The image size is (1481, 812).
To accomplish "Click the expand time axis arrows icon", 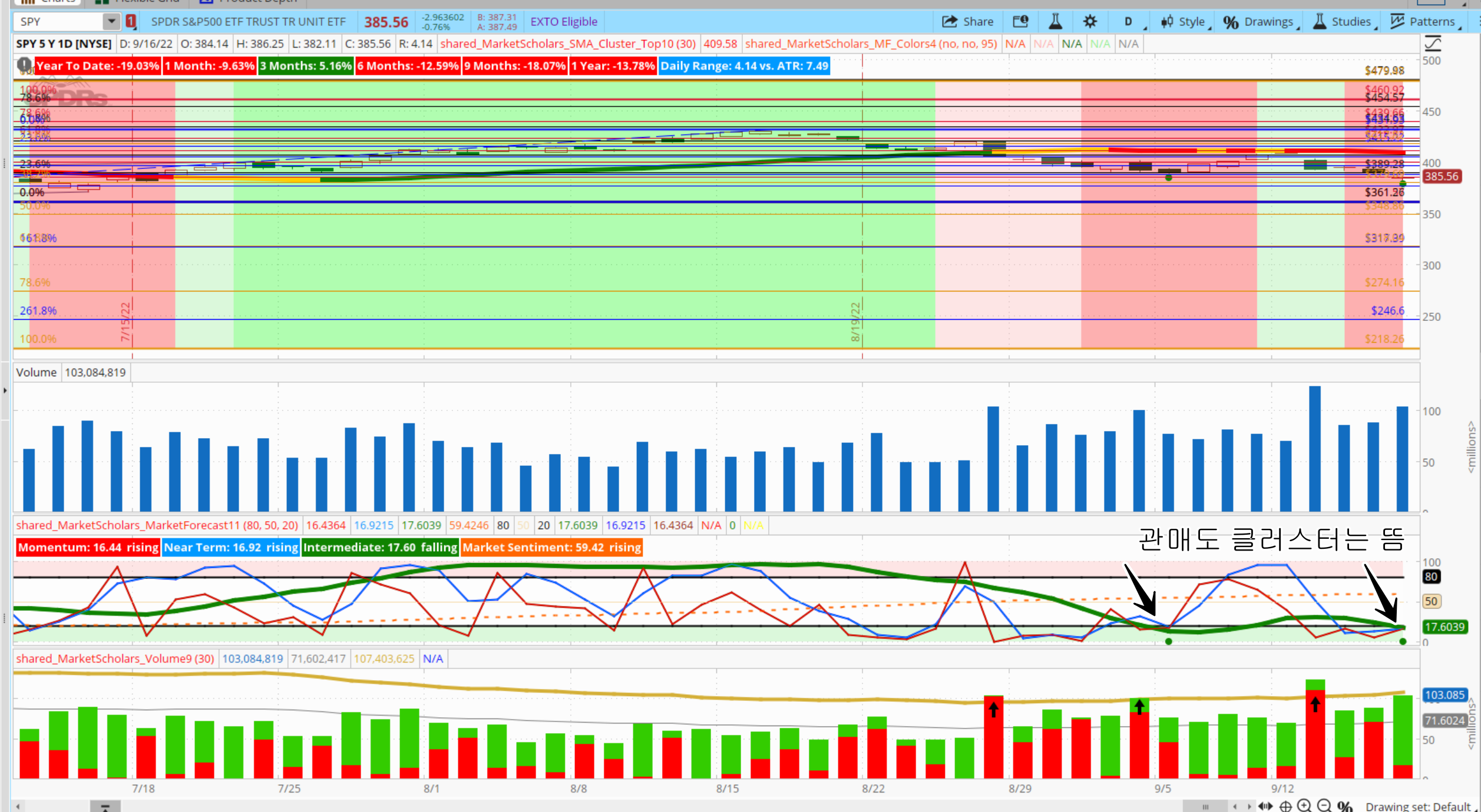I will pos(1265,806).
